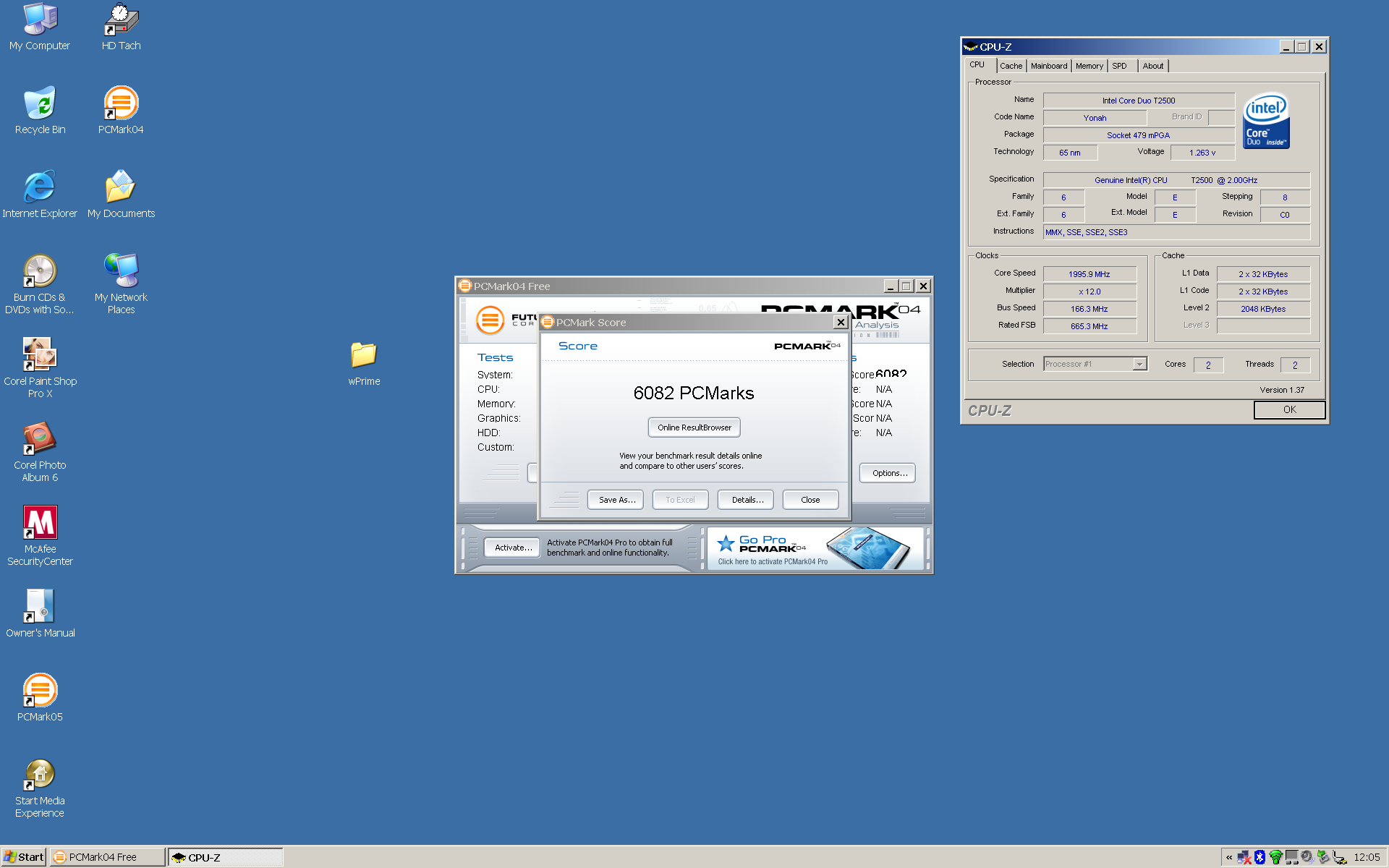Click the processor Name field Intel Core Duo T2500
This screenshot has height=868, width=1389.
point(1139,101)
